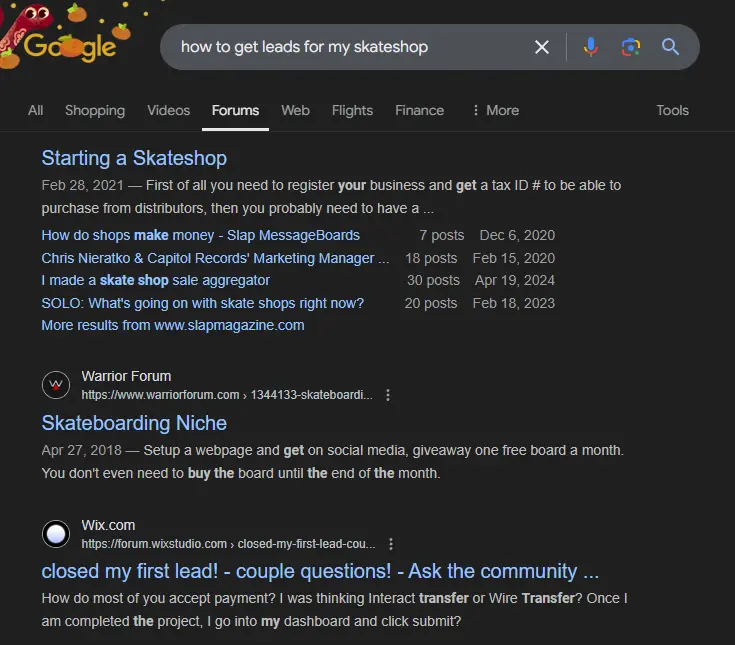This screenshot has height=645, width=735.
Task: Click the '20 posts' count text
Action: tap(431, 303)
